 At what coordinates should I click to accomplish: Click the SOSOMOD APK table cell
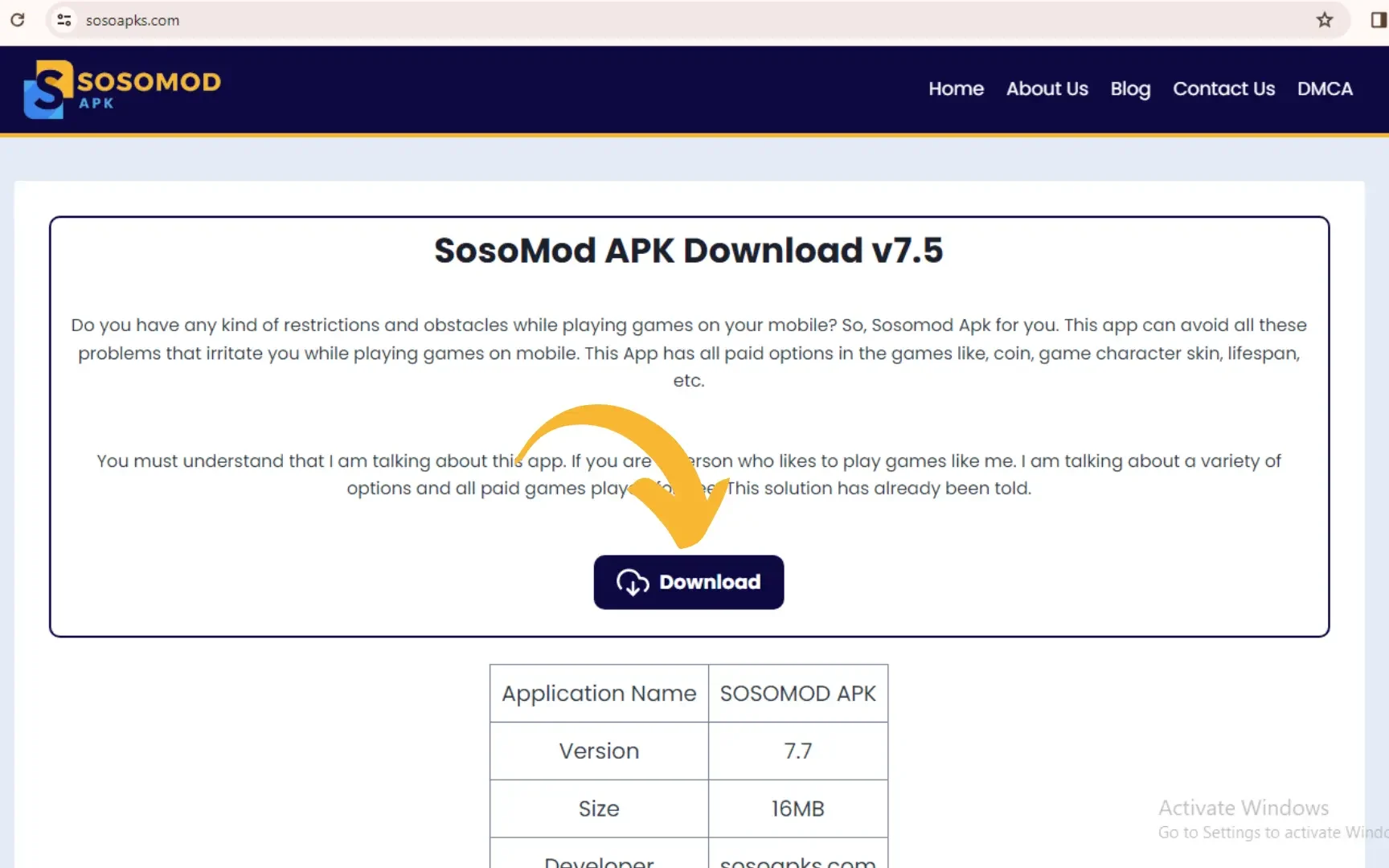pyautogui.click(x=797, y=693)
